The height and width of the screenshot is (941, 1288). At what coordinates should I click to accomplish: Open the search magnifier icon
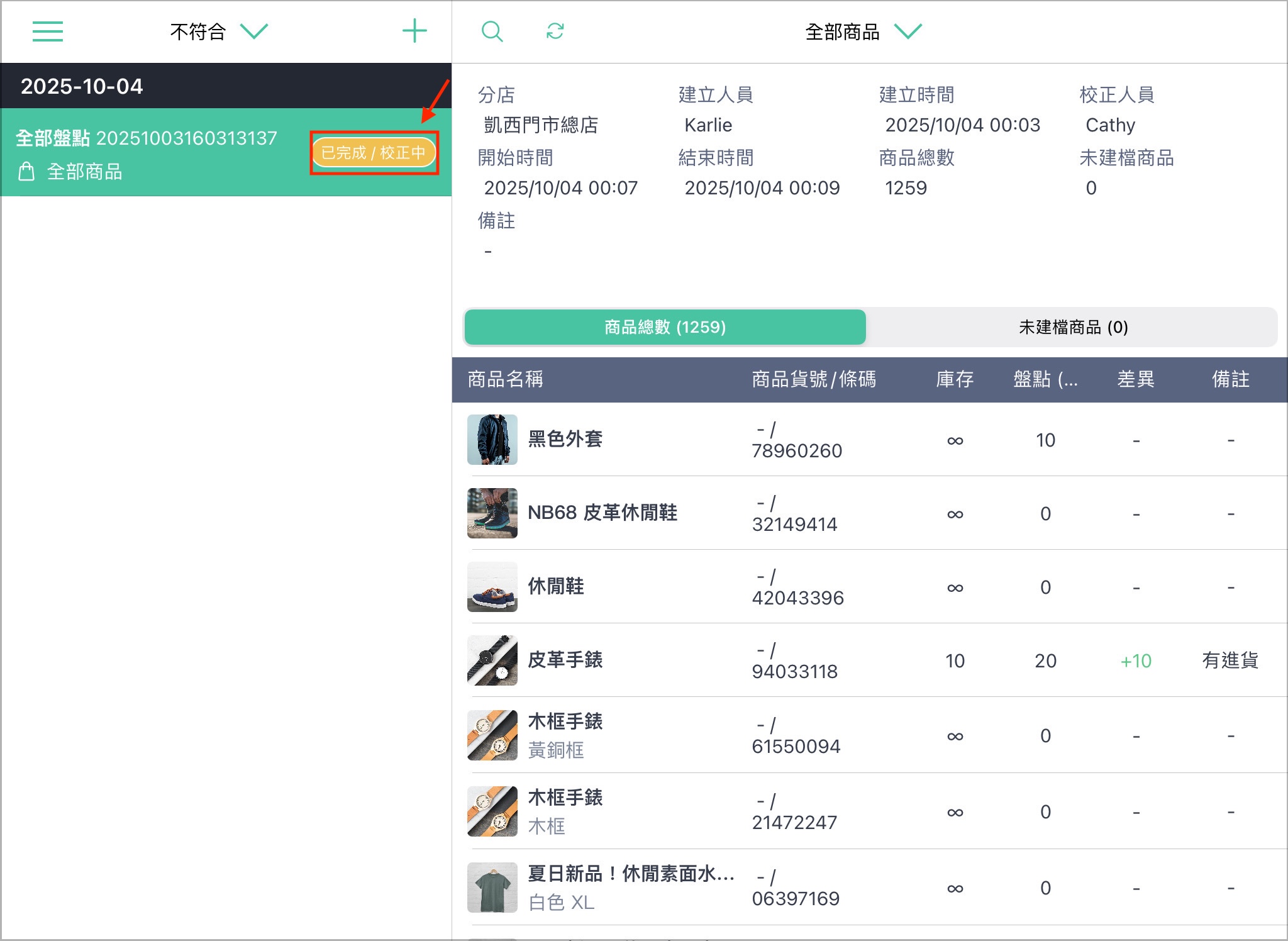492,31
